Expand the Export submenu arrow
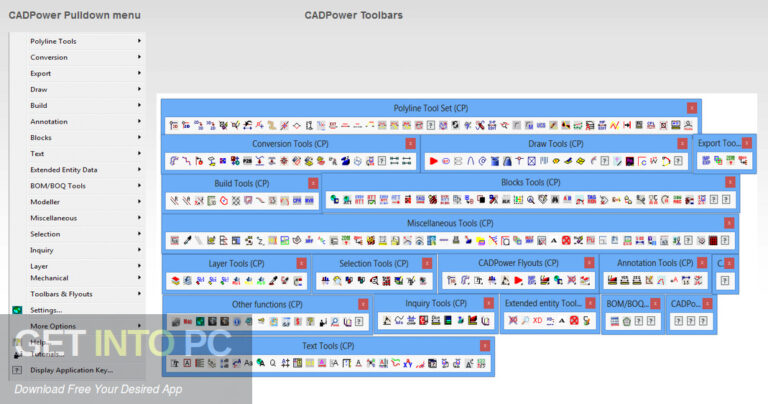The width and height of the screenshot is (768, 404). pos(139,73)
